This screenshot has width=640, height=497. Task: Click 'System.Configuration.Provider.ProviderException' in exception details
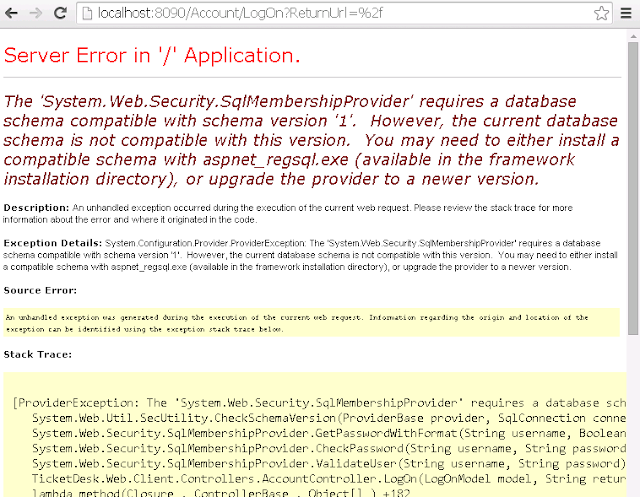205,243
